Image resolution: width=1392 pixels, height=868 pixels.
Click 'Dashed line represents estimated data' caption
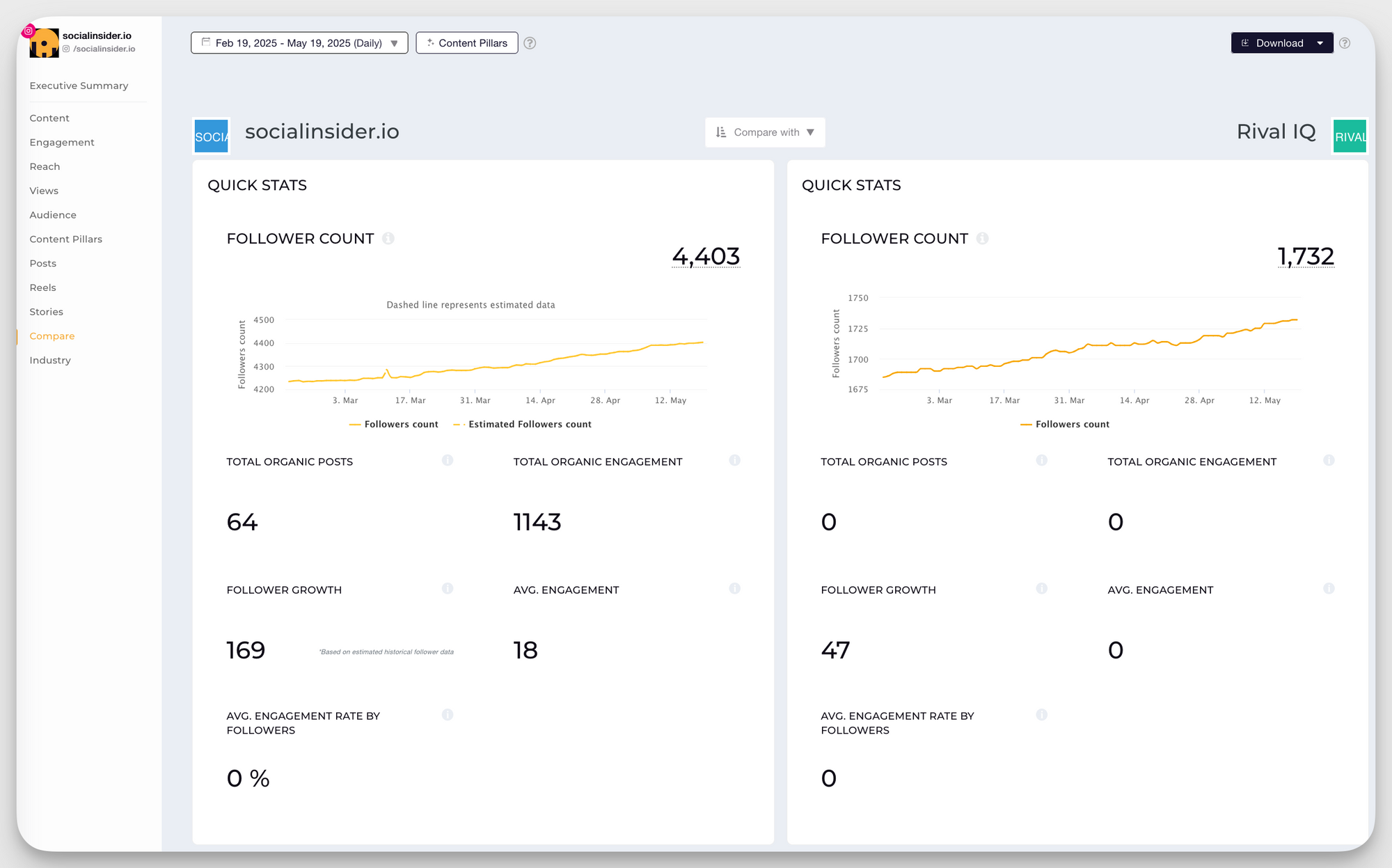pos(470,305)
